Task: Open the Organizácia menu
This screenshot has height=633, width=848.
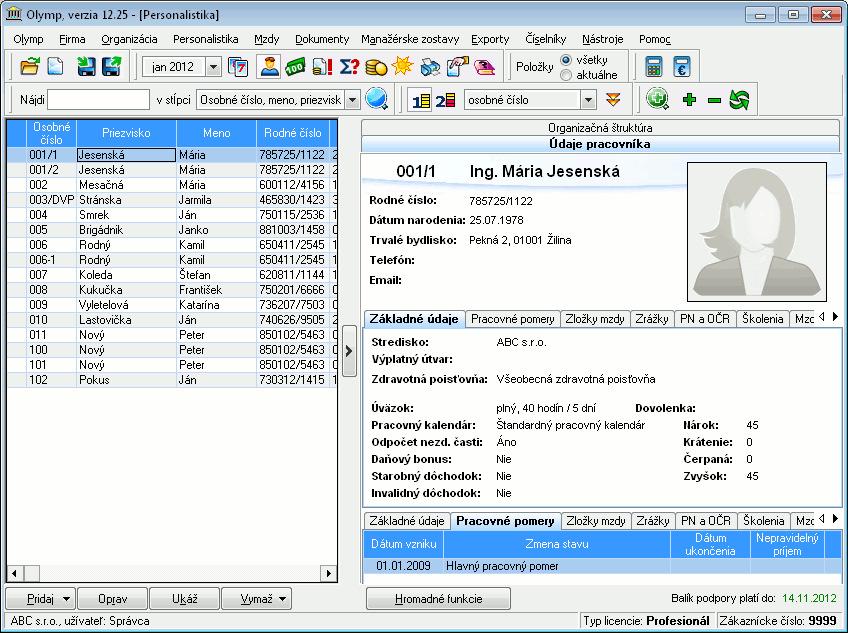Action: (129, 39)
